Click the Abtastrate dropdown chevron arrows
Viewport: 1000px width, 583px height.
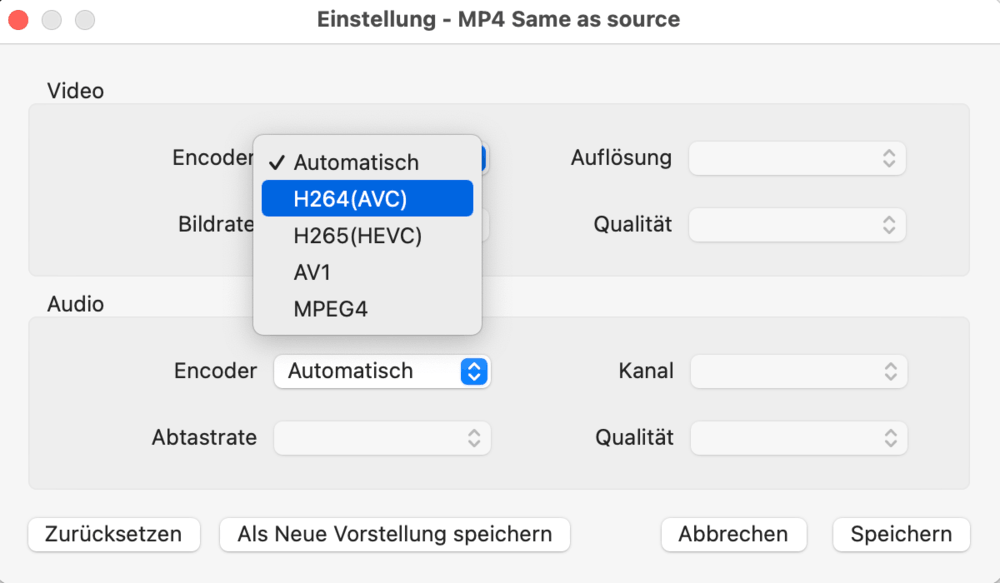[474, 438]
